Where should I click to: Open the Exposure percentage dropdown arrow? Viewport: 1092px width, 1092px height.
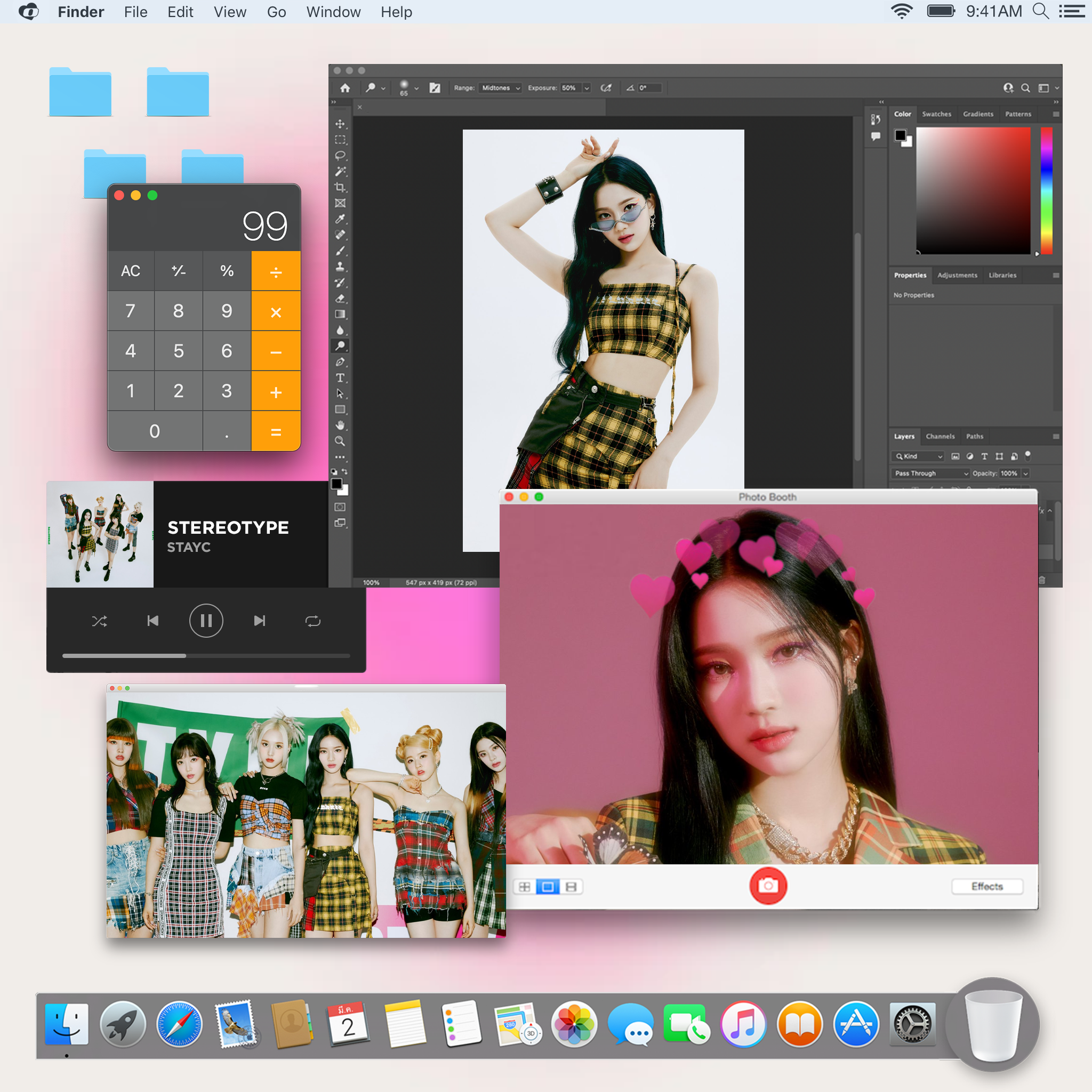[x=586, y=87]
